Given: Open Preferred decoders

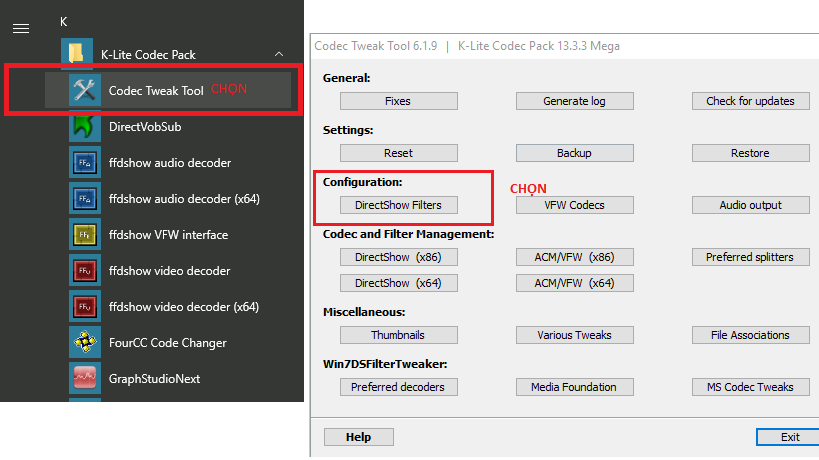Looking at the screenshot, I should point(399,387).
